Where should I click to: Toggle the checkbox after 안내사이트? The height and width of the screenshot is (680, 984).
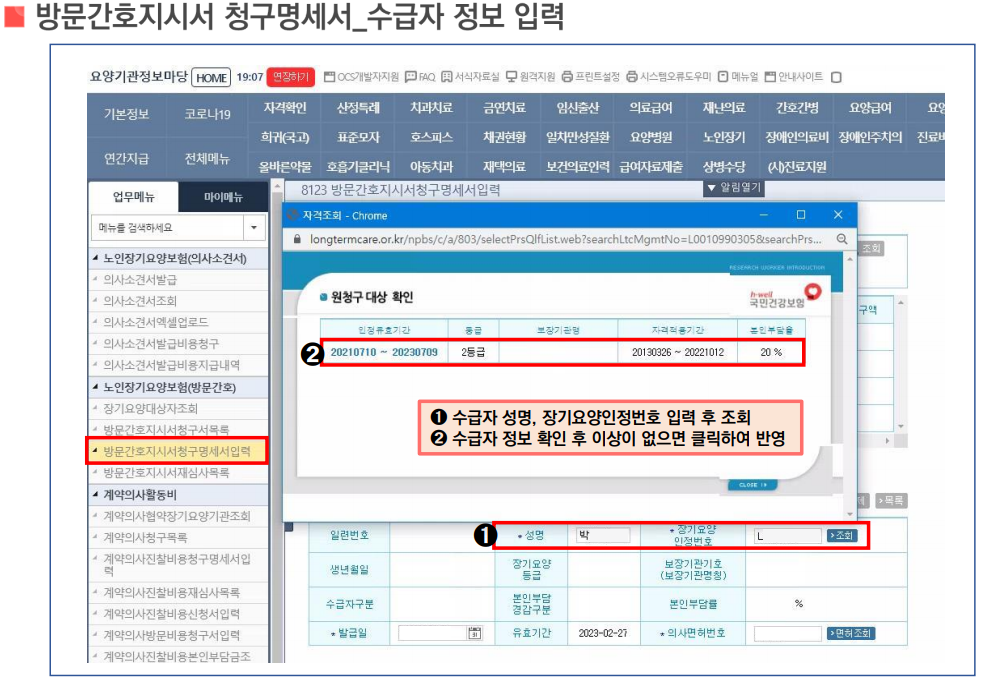tap(836, 77)
